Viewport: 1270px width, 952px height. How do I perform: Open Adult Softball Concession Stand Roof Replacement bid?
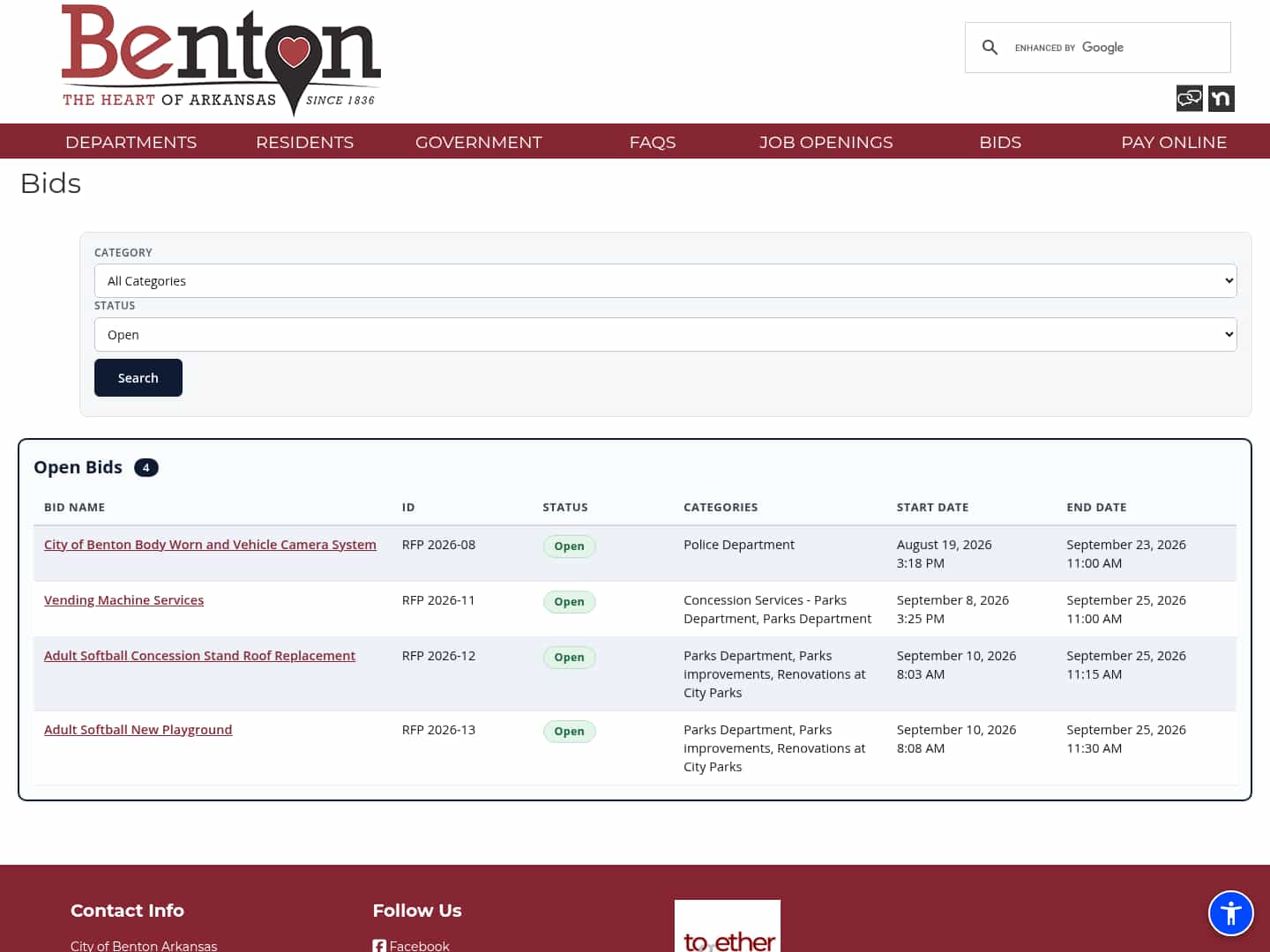[199, 656]
